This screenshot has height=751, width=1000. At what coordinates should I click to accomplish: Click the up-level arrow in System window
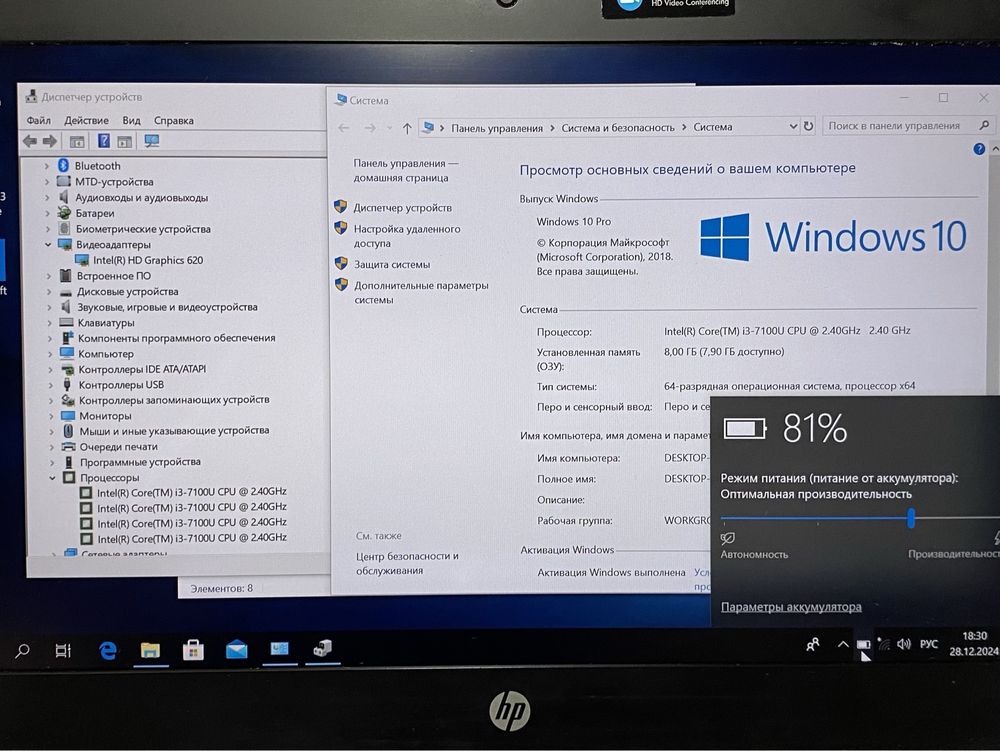[407, 128]
